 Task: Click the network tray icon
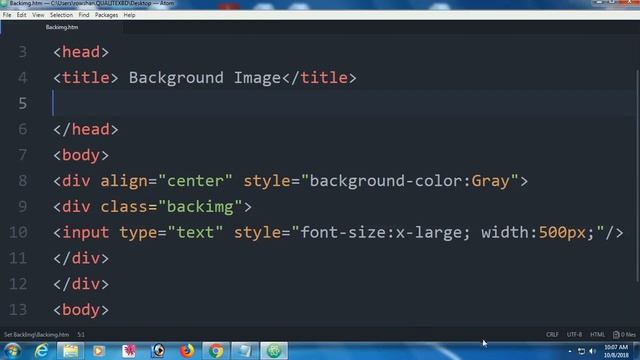(x=581, y=351)
